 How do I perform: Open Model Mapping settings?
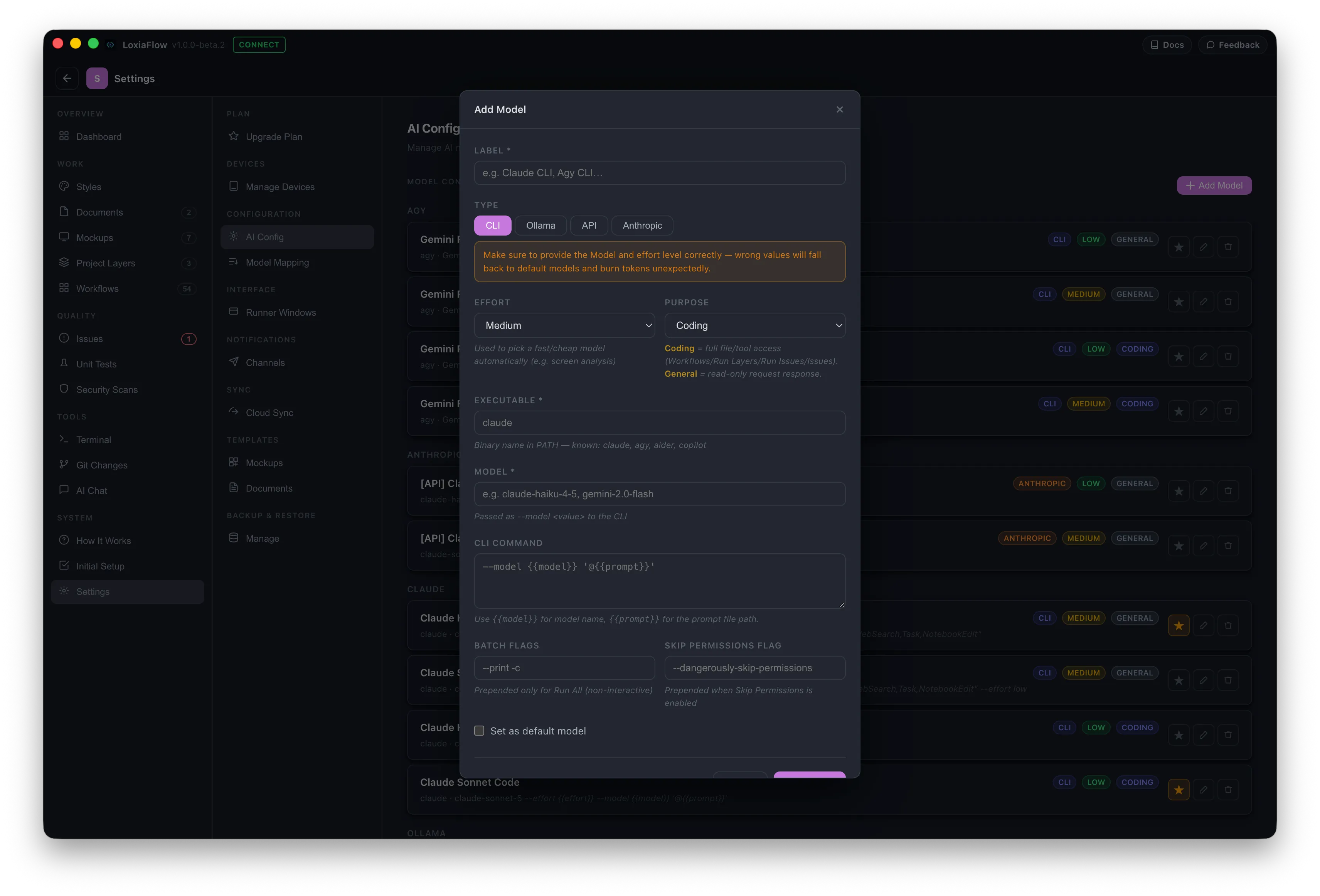(297, 263)
